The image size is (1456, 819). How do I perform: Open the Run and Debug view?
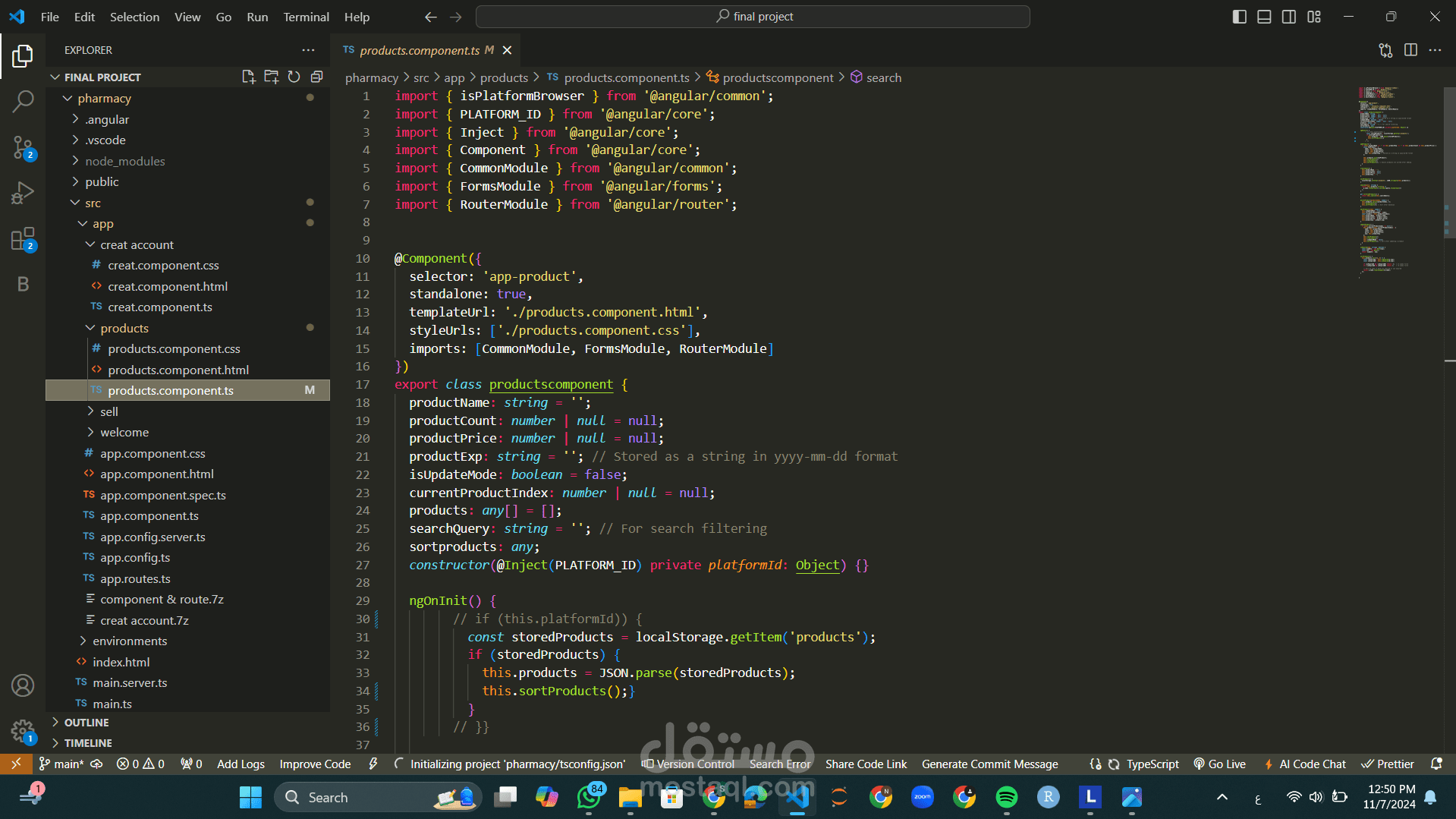(x=23, y=193)
